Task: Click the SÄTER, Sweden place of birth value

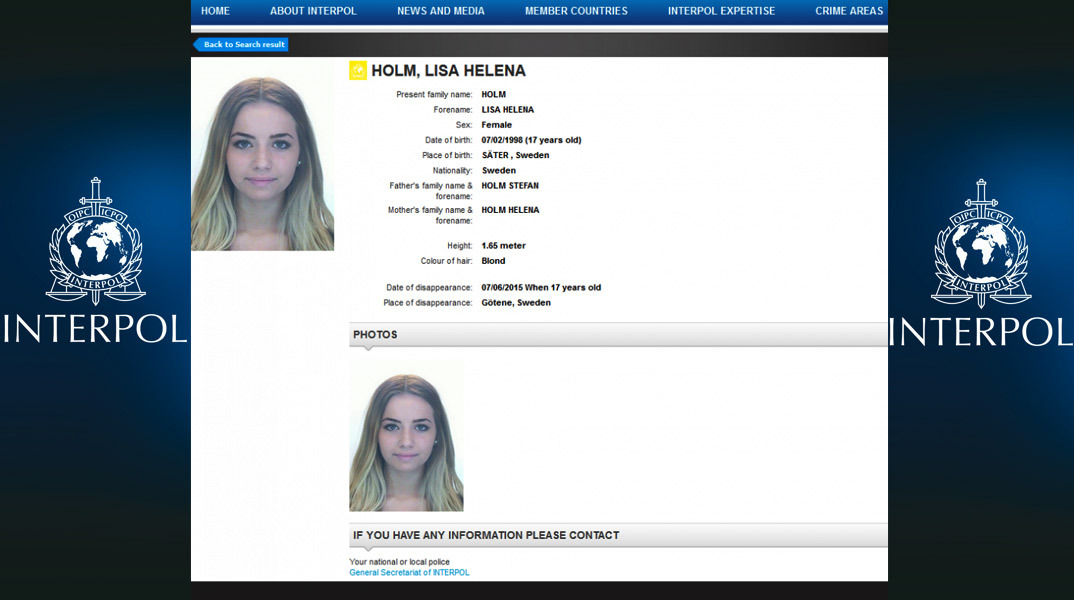Action: click(515, 156)
